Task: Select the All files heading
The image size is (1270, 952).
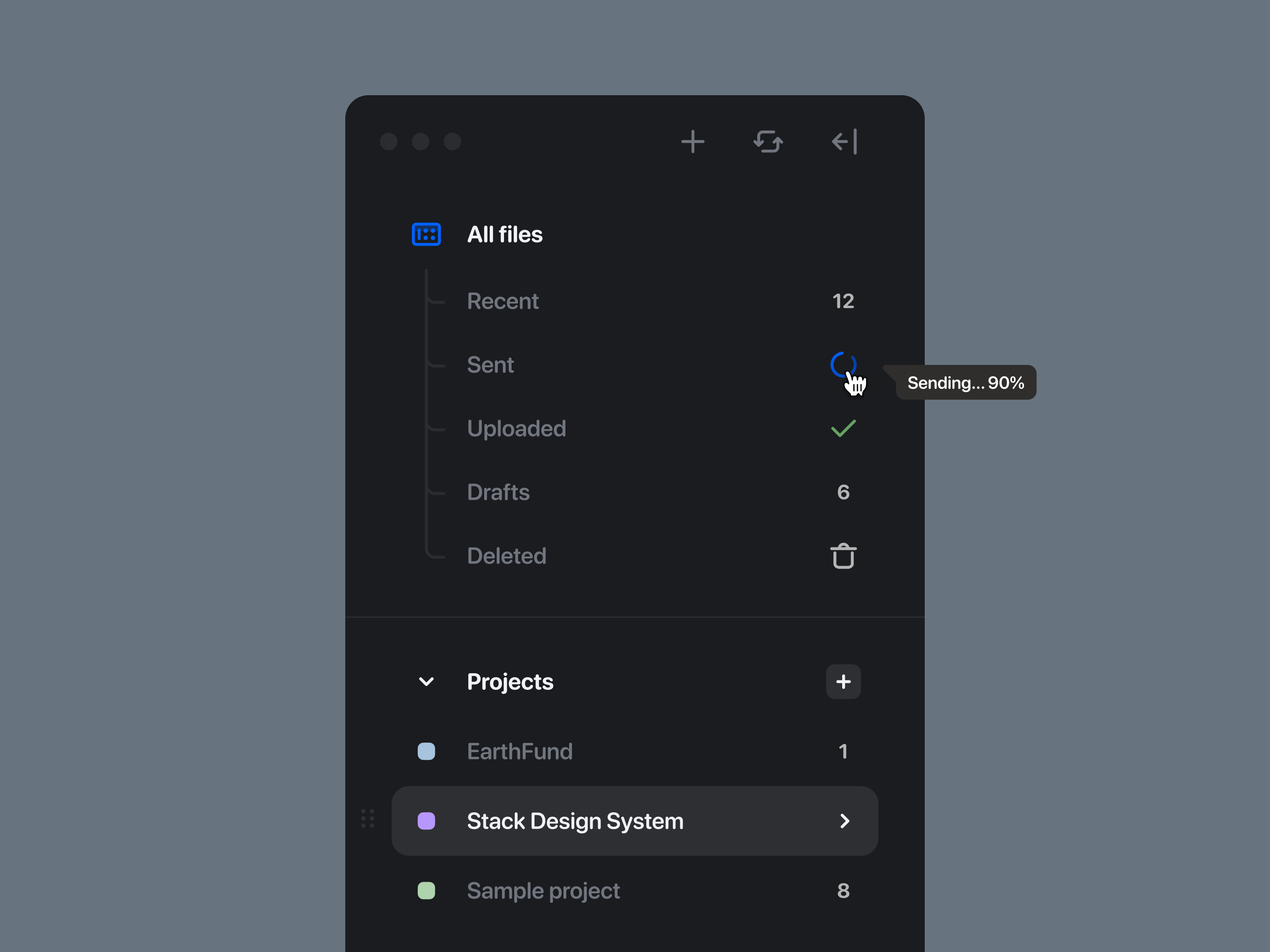Action: 505,234
